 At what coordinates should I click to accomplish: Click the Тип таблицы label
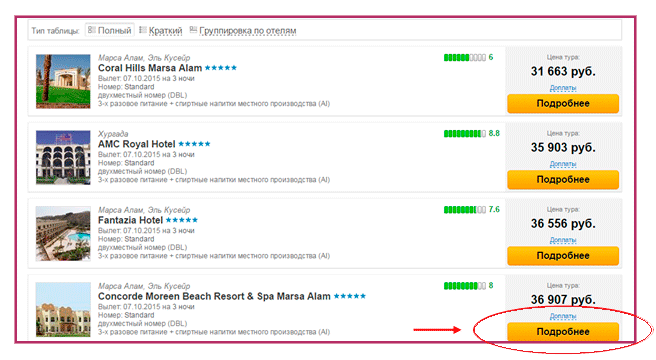55,31
